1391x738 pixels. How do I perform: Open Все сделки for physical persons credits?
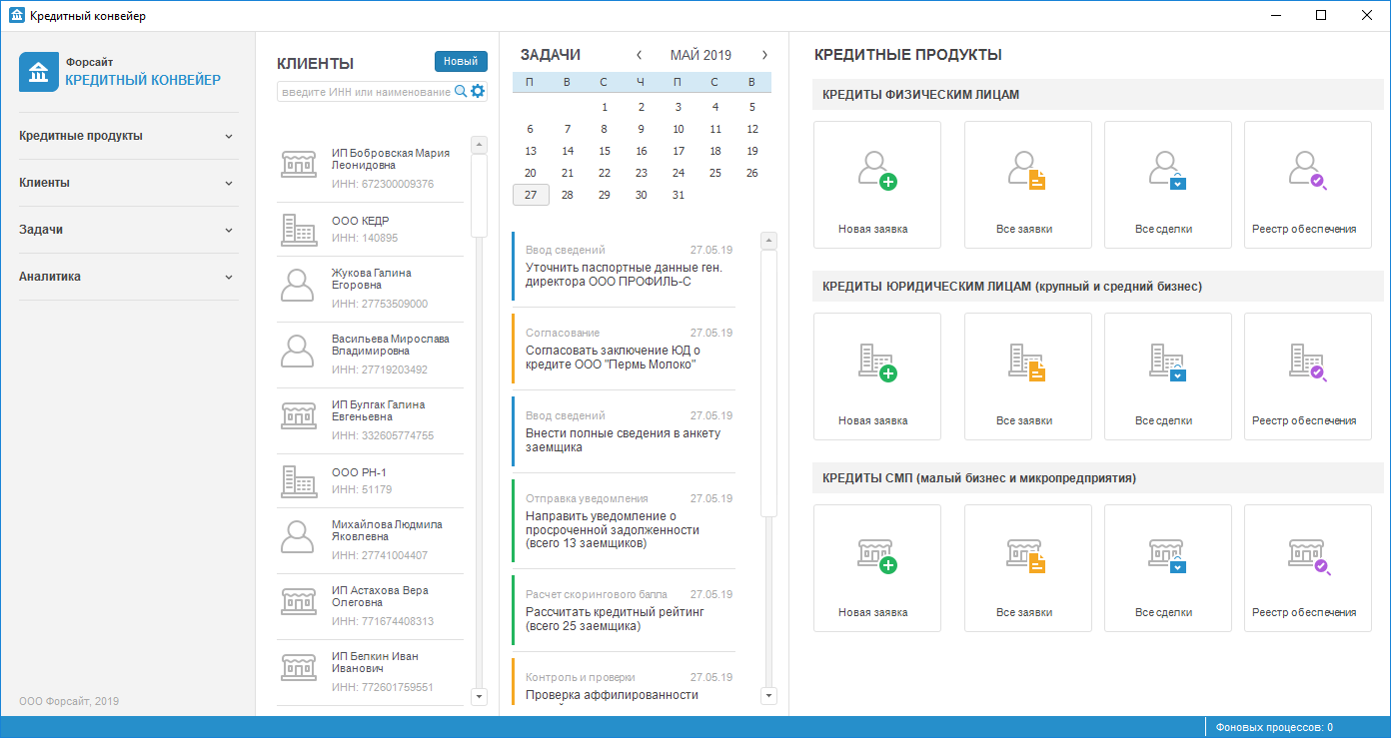click(x=1167, y=185)
